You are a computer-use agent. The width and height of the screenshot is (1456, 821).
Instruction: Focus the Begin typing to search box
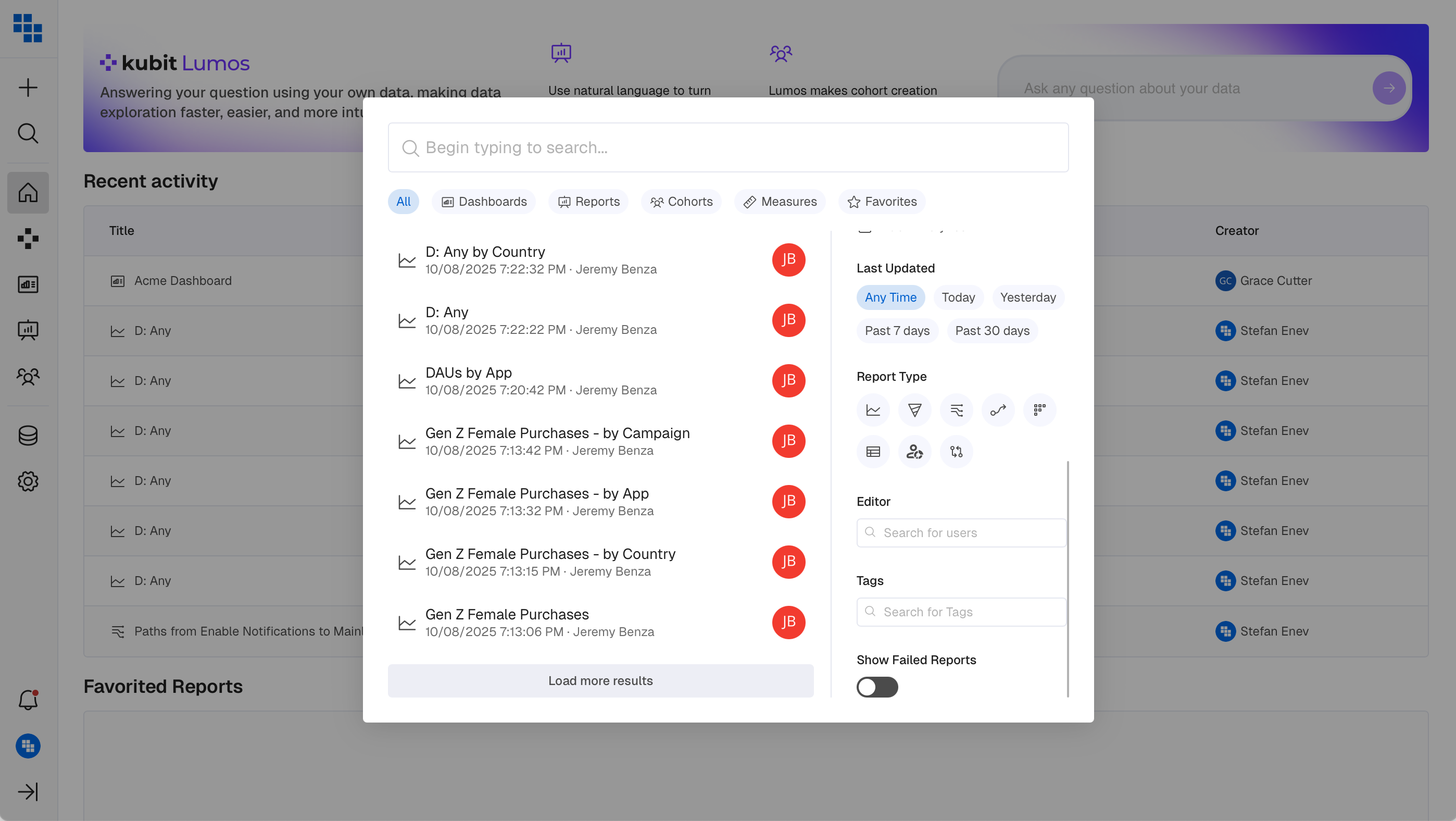click(x=728, y=147)
